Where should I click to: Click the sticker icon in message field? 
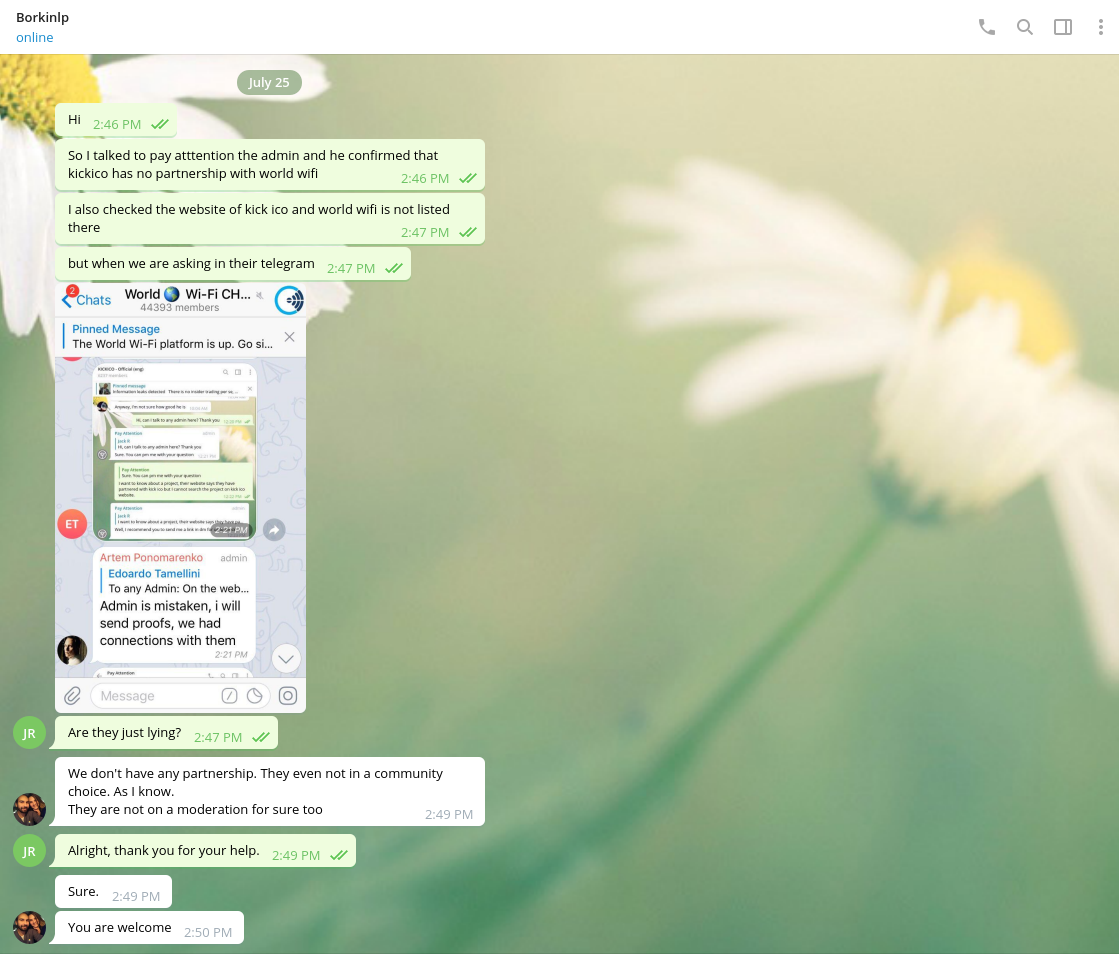tap(255, 696)
